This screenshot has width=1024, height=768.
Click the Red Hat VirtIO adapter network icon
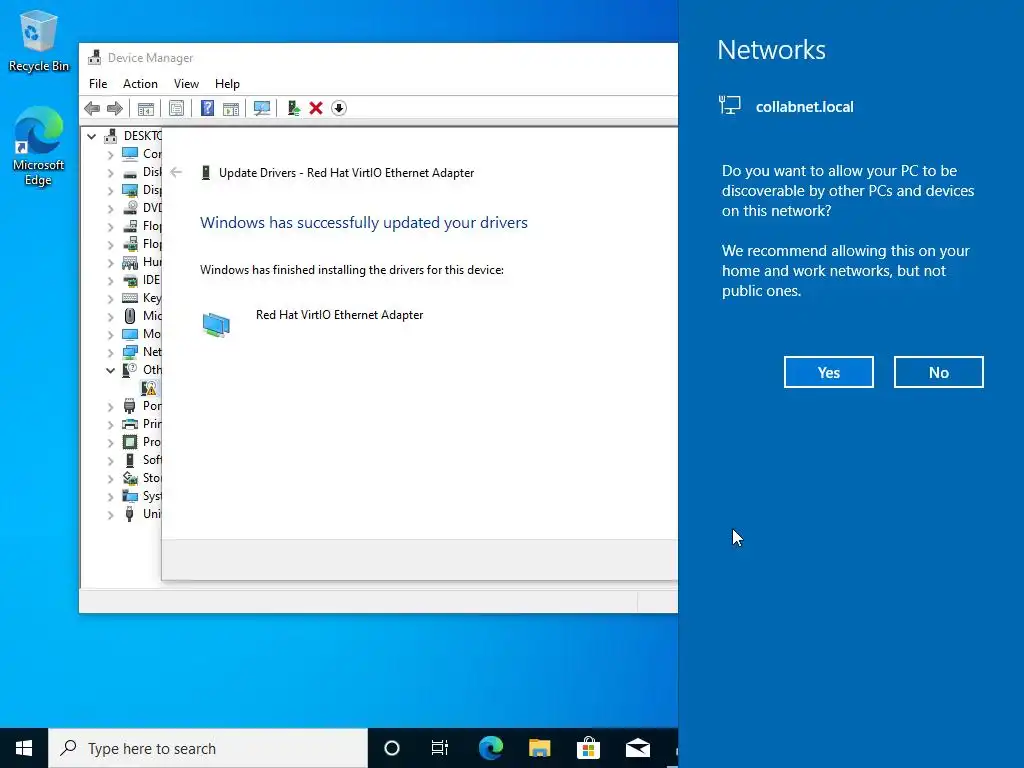point(216,325)
